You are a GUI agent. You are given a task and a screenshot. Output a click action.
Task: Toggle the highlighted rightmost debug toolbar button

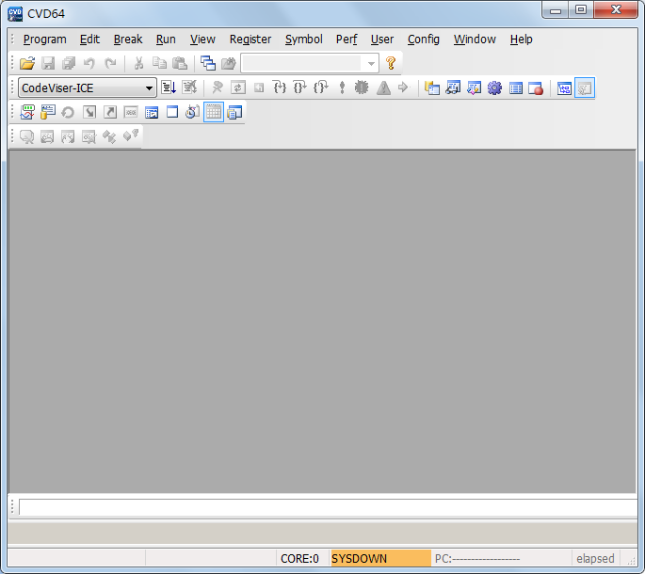[585, 88]
